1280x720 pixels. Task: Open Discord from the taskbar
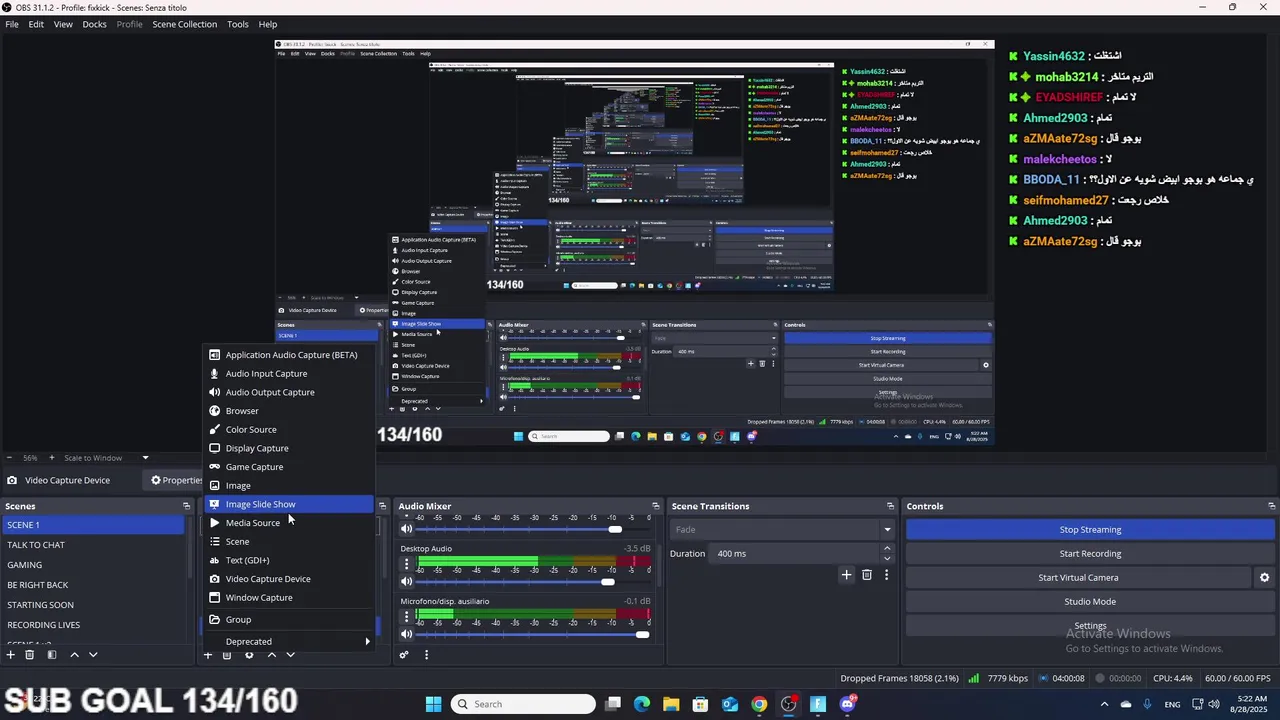click(848, 704)
